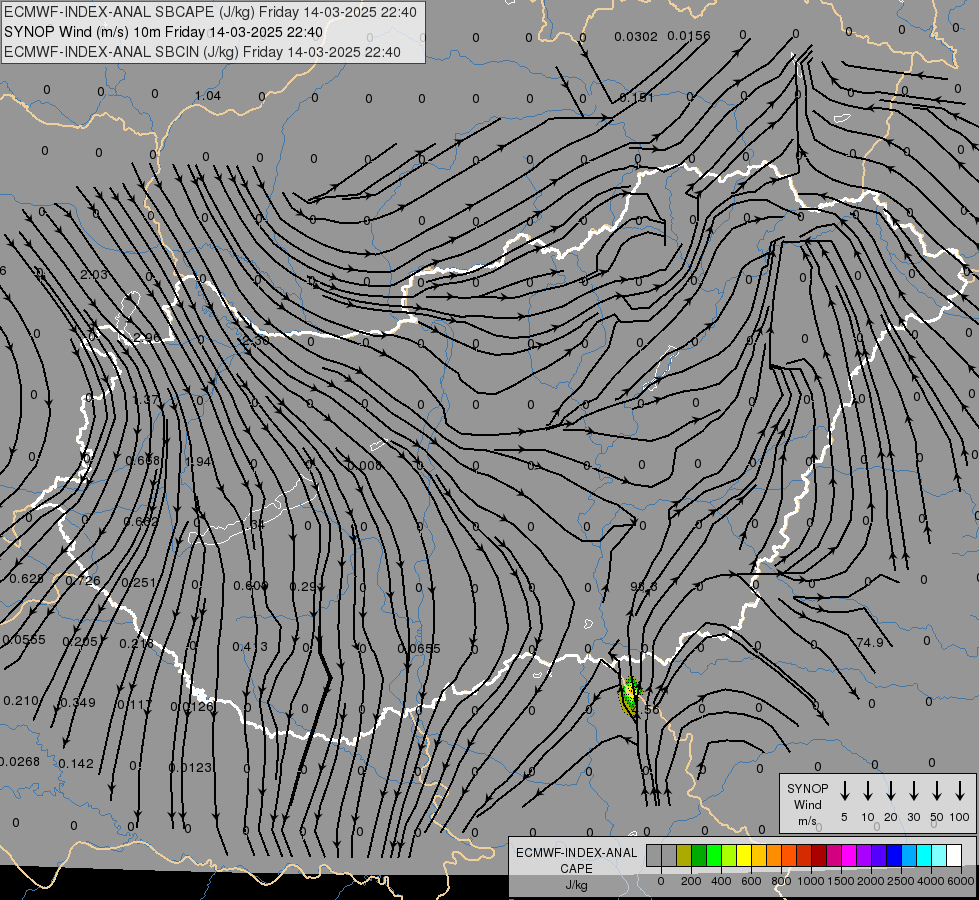Click the 5 m/s wind arrow in legend

coord(844,791)
